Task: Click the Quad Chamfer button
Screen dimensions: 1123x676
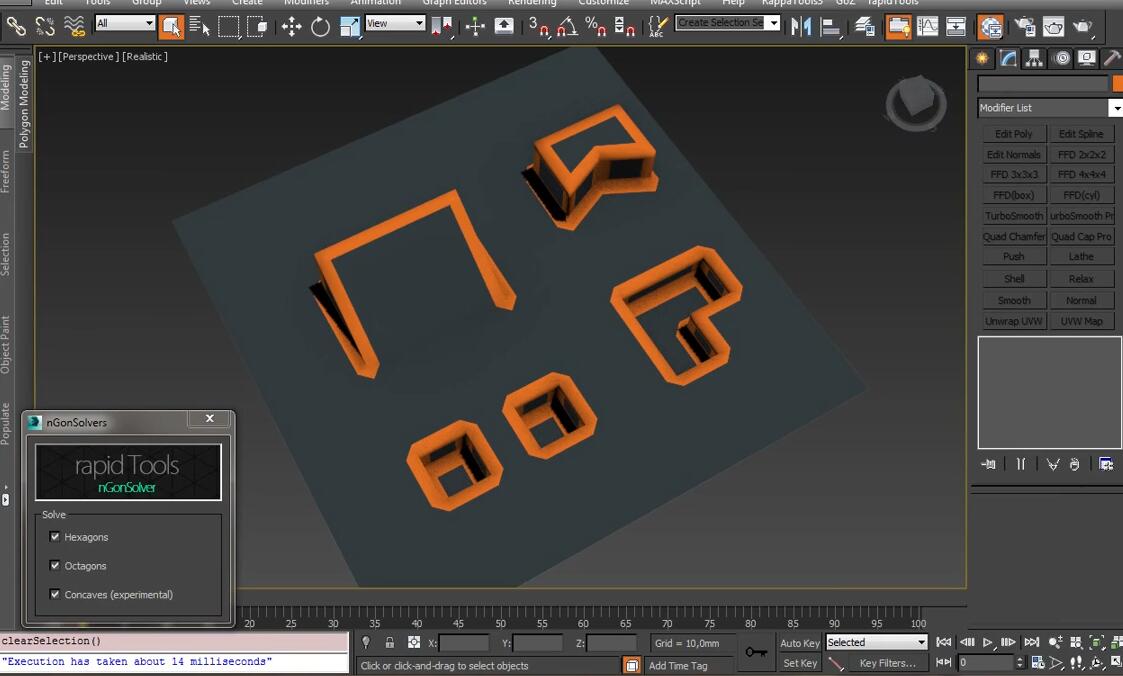Action: coord(1013,236)
